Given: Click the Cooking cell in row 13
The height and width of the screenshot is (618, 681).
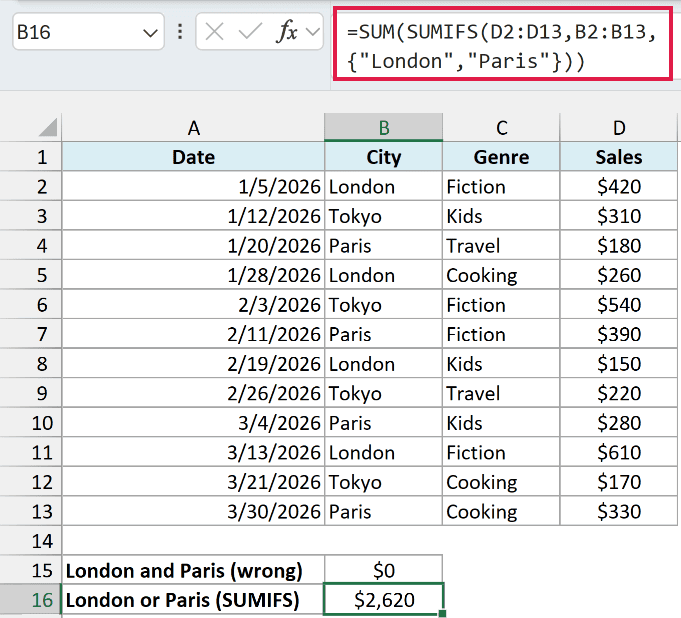Looking at the screenshot, I should pyautogui.click(x=501, y=511).
